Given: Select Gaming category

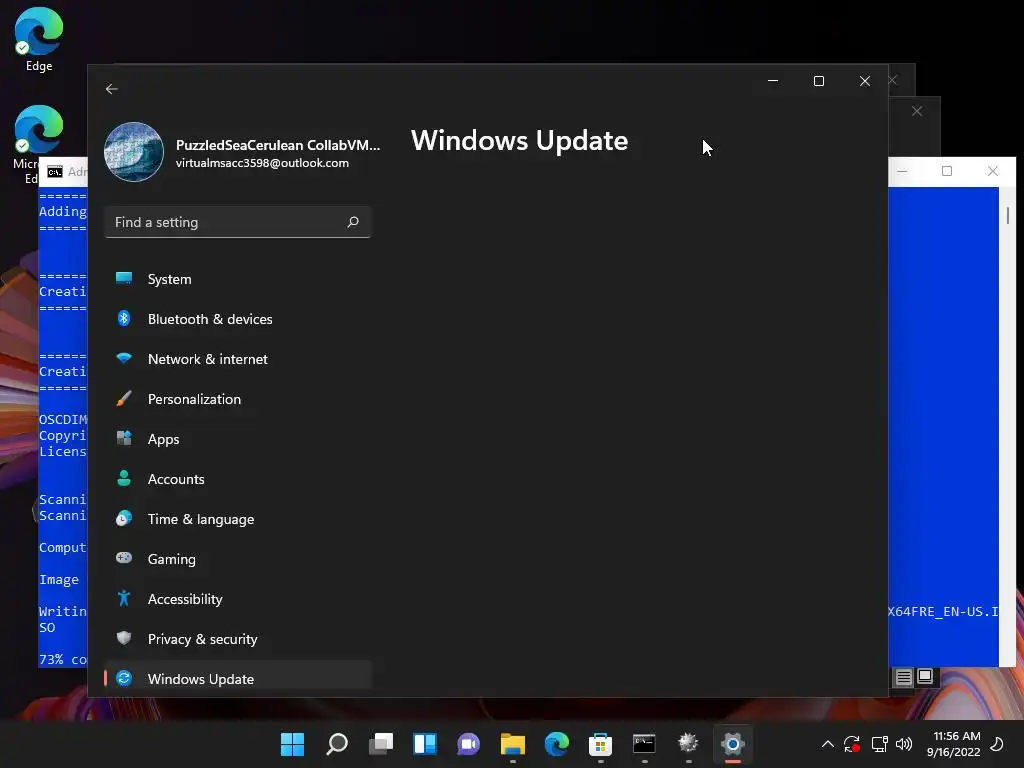Looking at the screenshot, I should (x=238, y=559).
